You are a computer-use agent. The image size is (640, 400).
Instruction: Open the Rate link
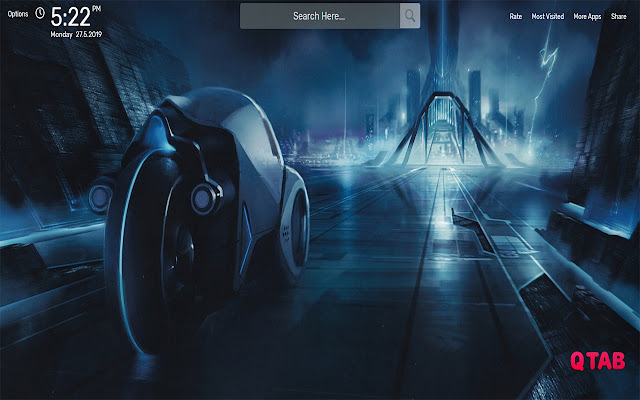pos(516,16)
